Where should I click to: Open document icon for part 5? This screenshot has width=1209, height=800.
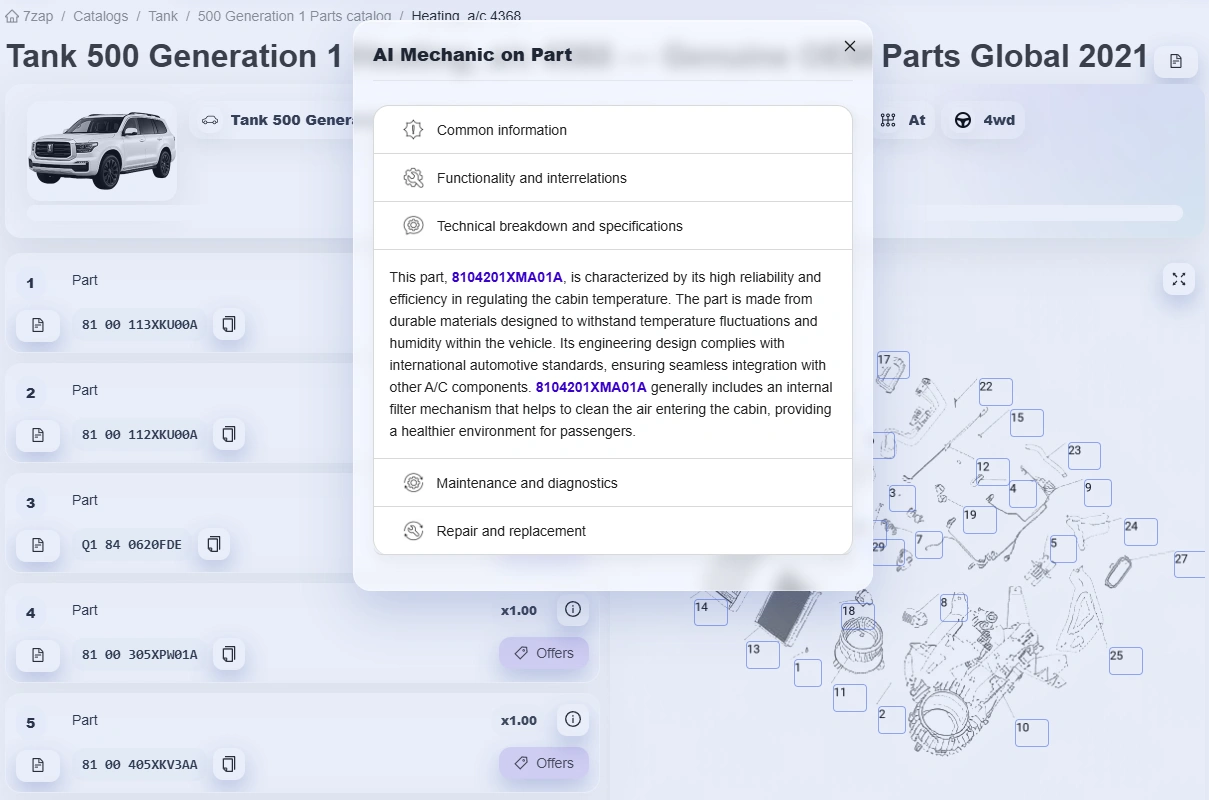tap(38, 765)
